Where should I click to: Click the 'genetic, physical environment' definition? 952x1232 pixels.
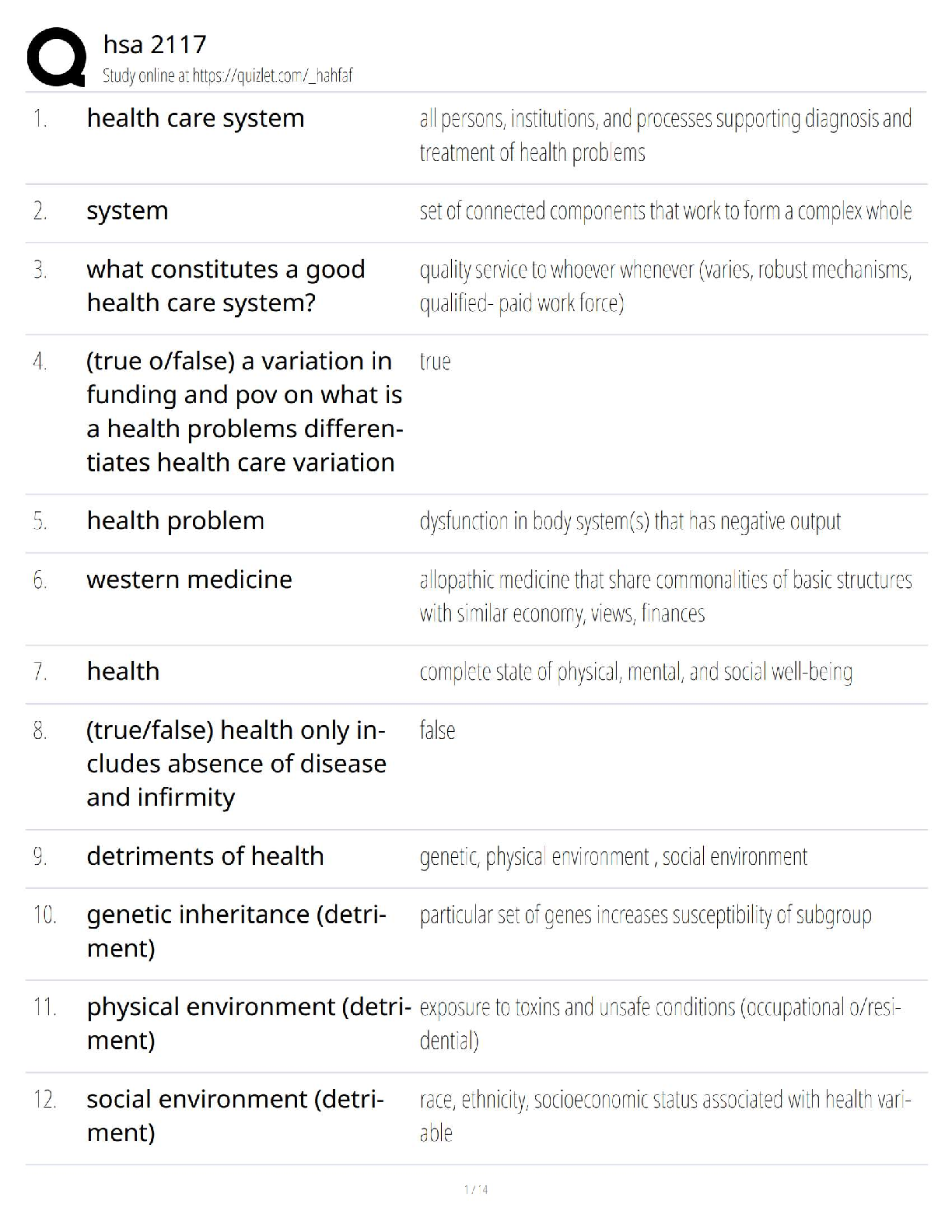pyautogui.click(x=613, y=857)
